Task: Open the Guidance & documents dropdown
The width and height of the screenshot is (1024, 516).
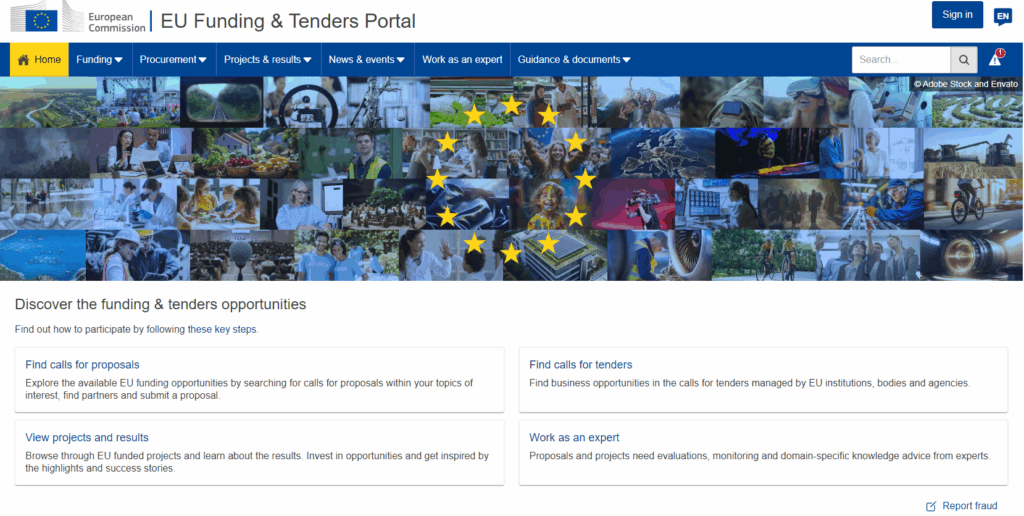Action: click(574, 60)
